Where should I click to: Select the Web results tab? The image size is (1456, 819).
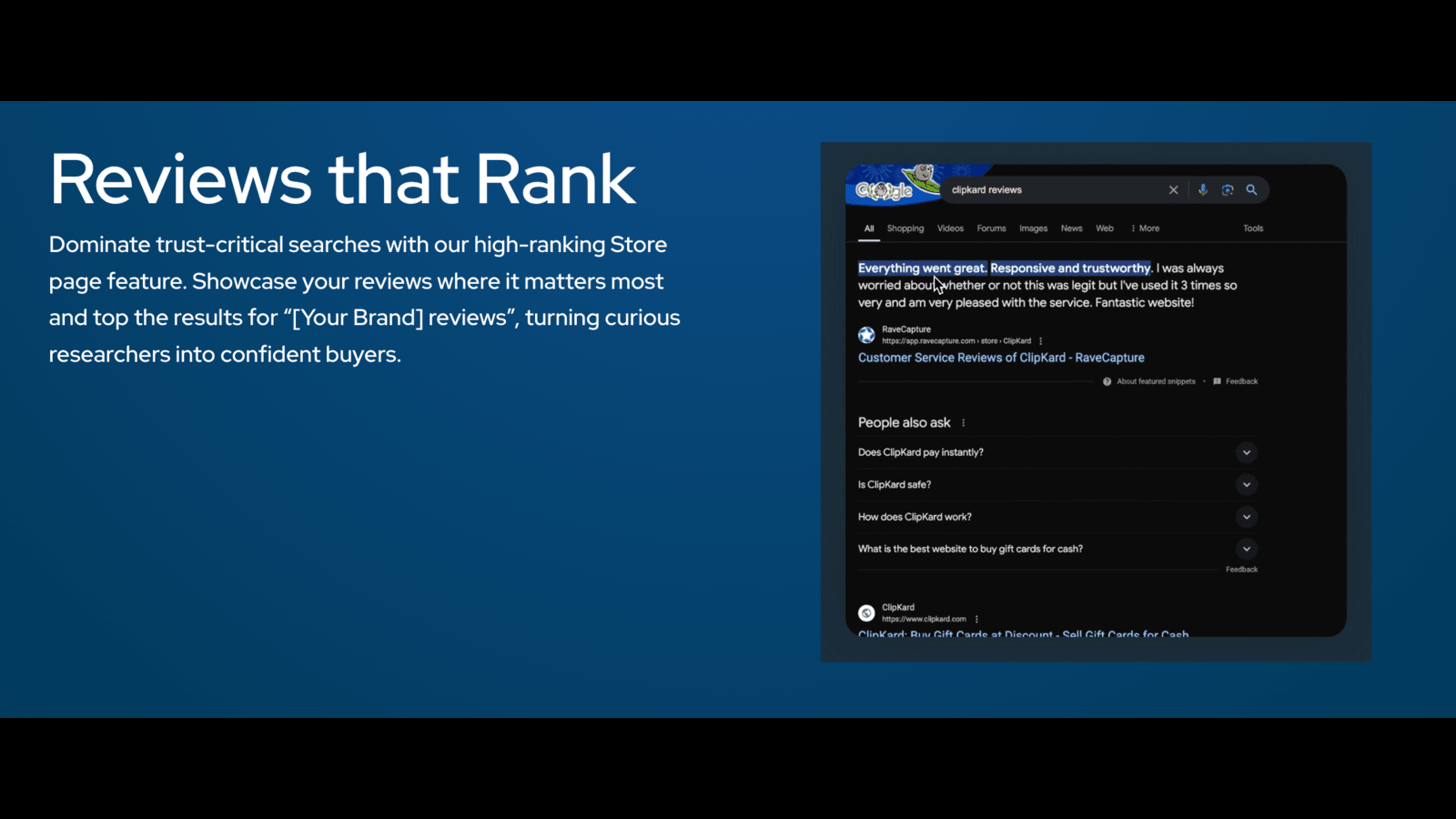pyautogui.click(x=1105, y=228)
